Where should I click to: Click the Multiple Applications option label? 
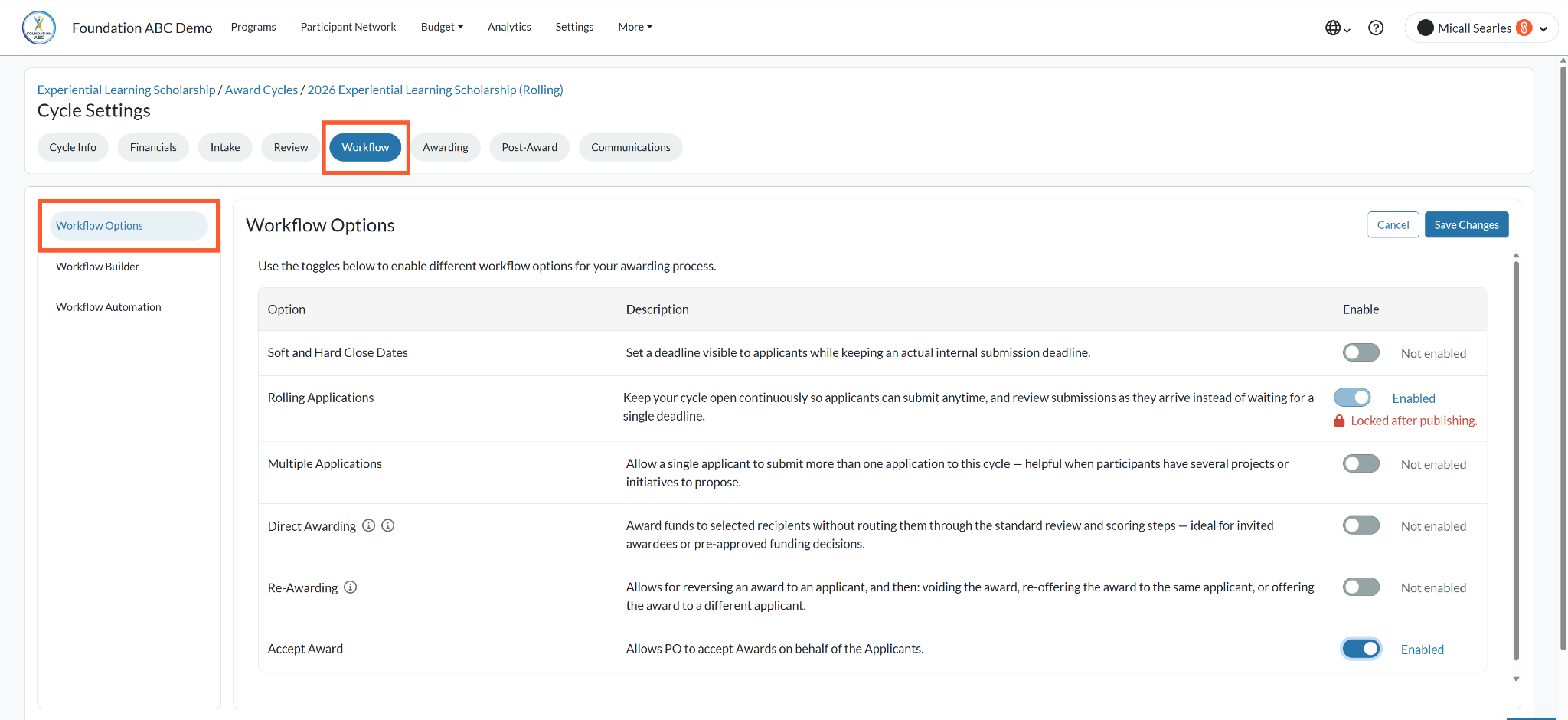tap(325, 463)
